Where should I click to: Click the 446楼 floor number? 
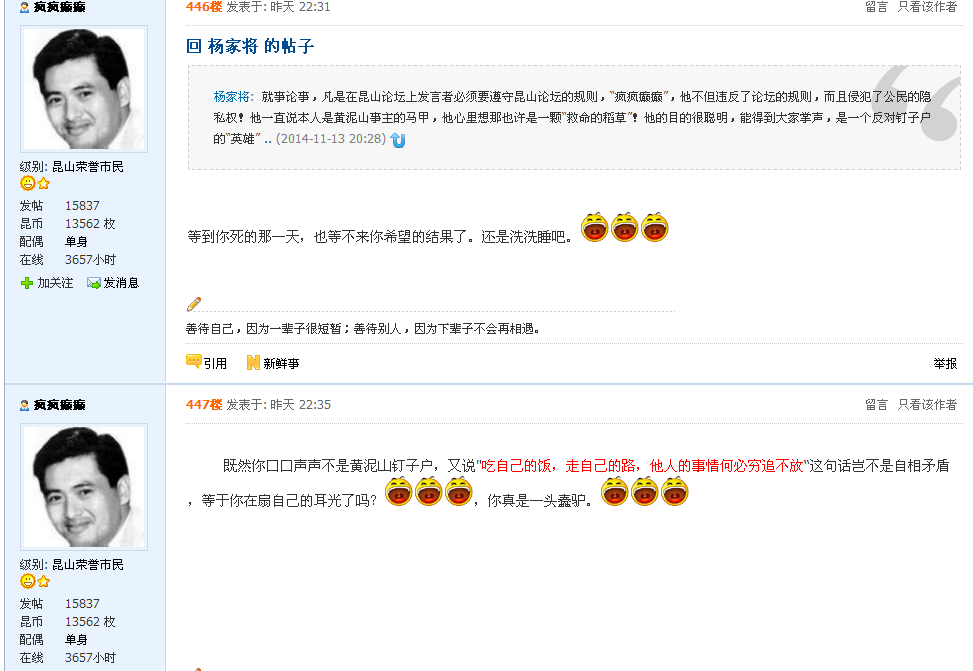204,7
